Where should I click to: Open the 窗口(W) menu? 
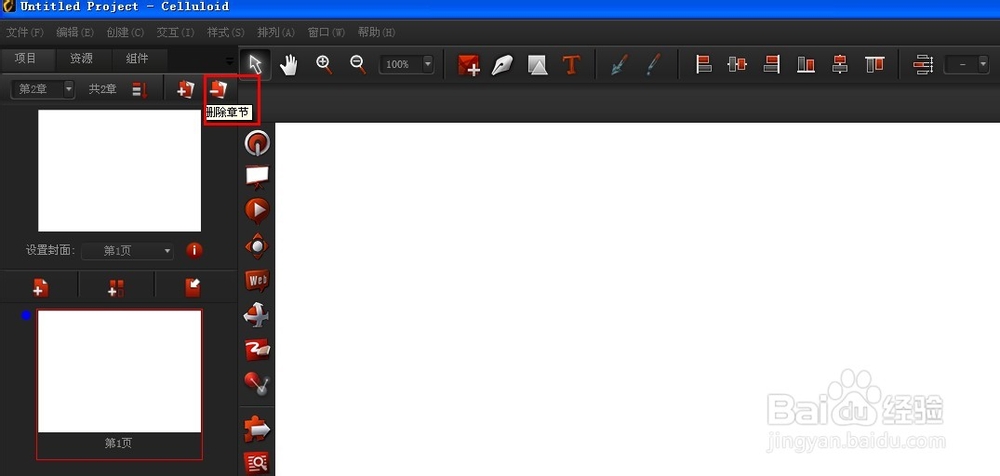coord(327,32)
